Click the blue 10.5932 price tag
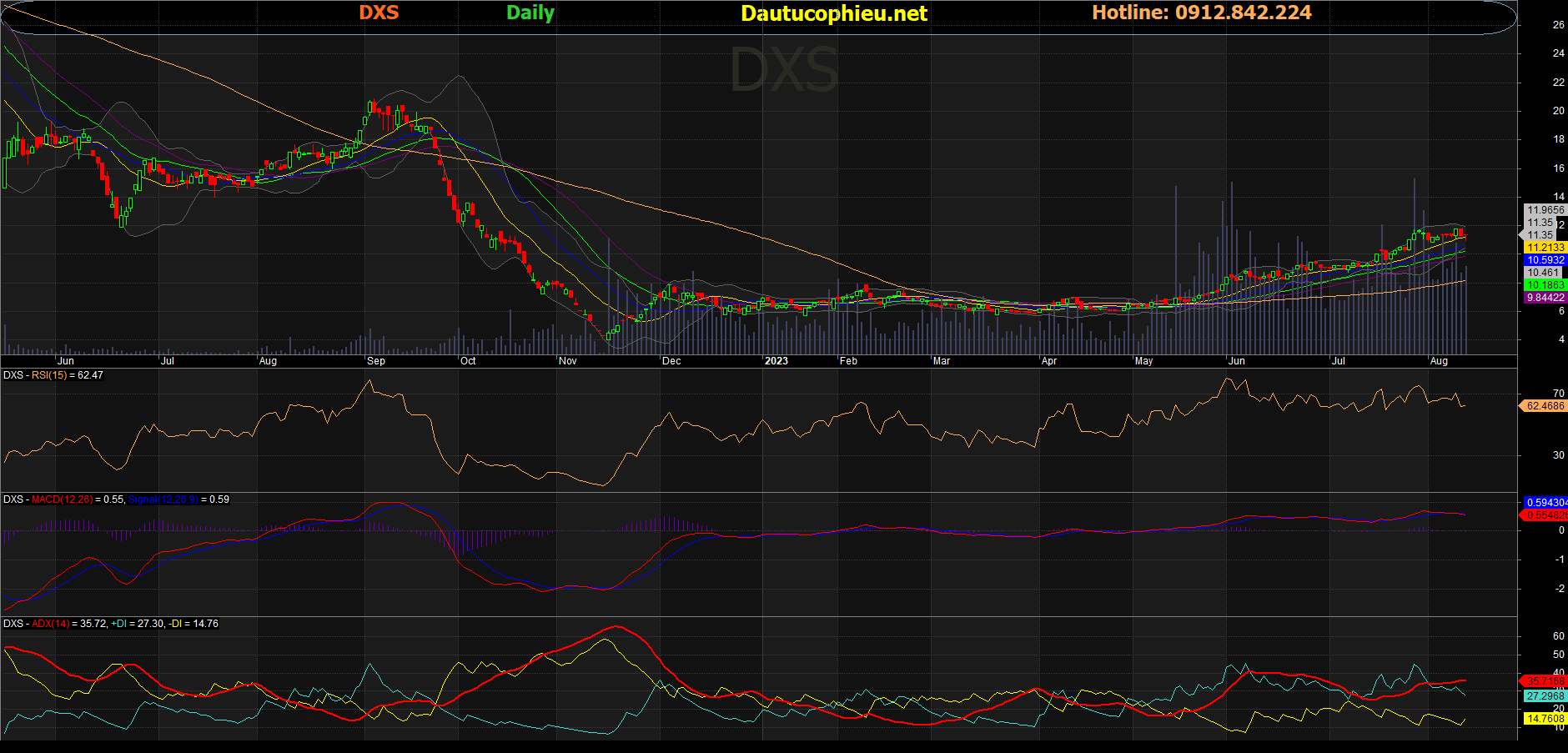1568x753 pixels. [x=1545, y=260]
